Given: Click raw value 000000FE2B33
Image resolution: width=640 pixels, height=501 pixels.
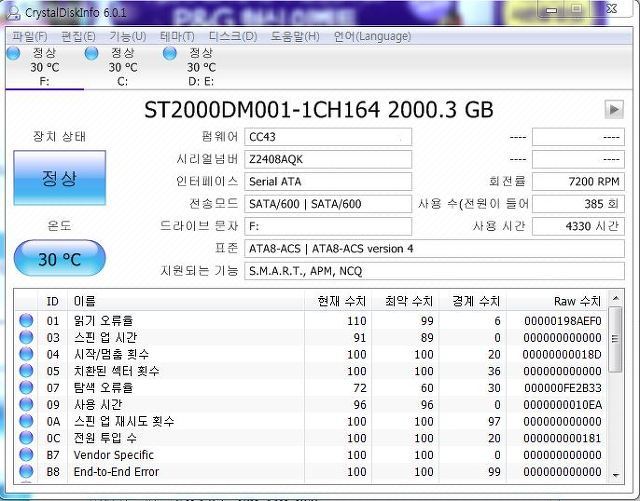Looking at the screenshot, I should pyautogui.click(x=563, y=388).
